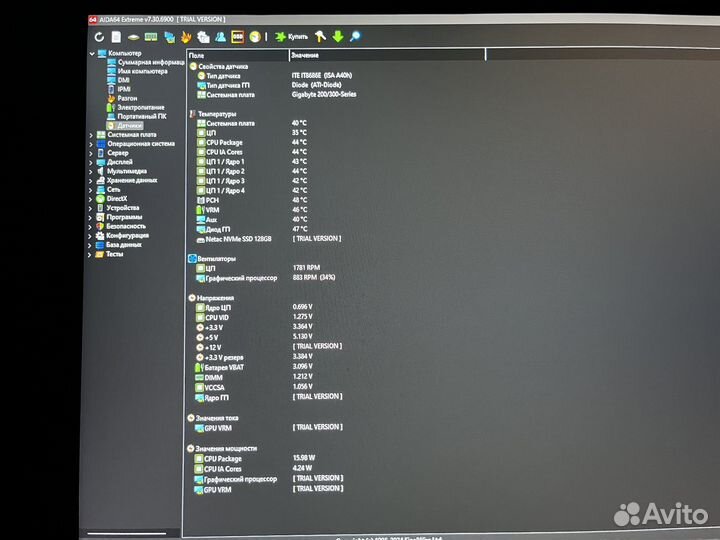
Task: Select the Устройства tree item
Action: (x=118, y=208)
